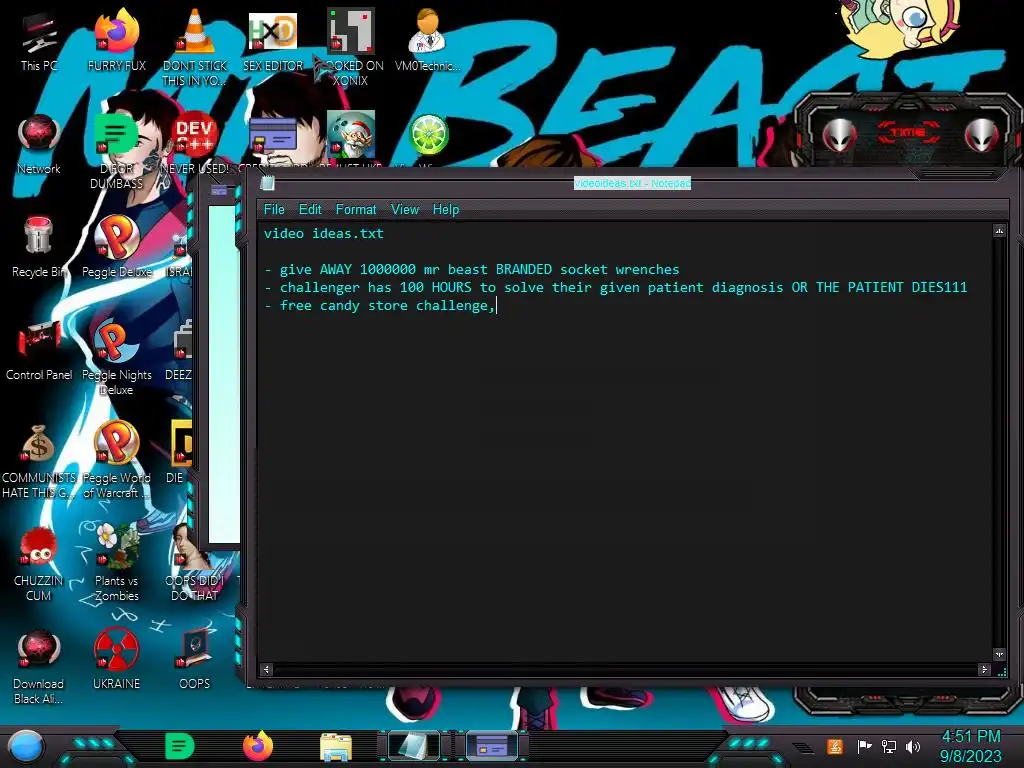Open the Notepad Help menu
Image resolution: width=1024 pixels, height=768 pixels.
(446, 210)
